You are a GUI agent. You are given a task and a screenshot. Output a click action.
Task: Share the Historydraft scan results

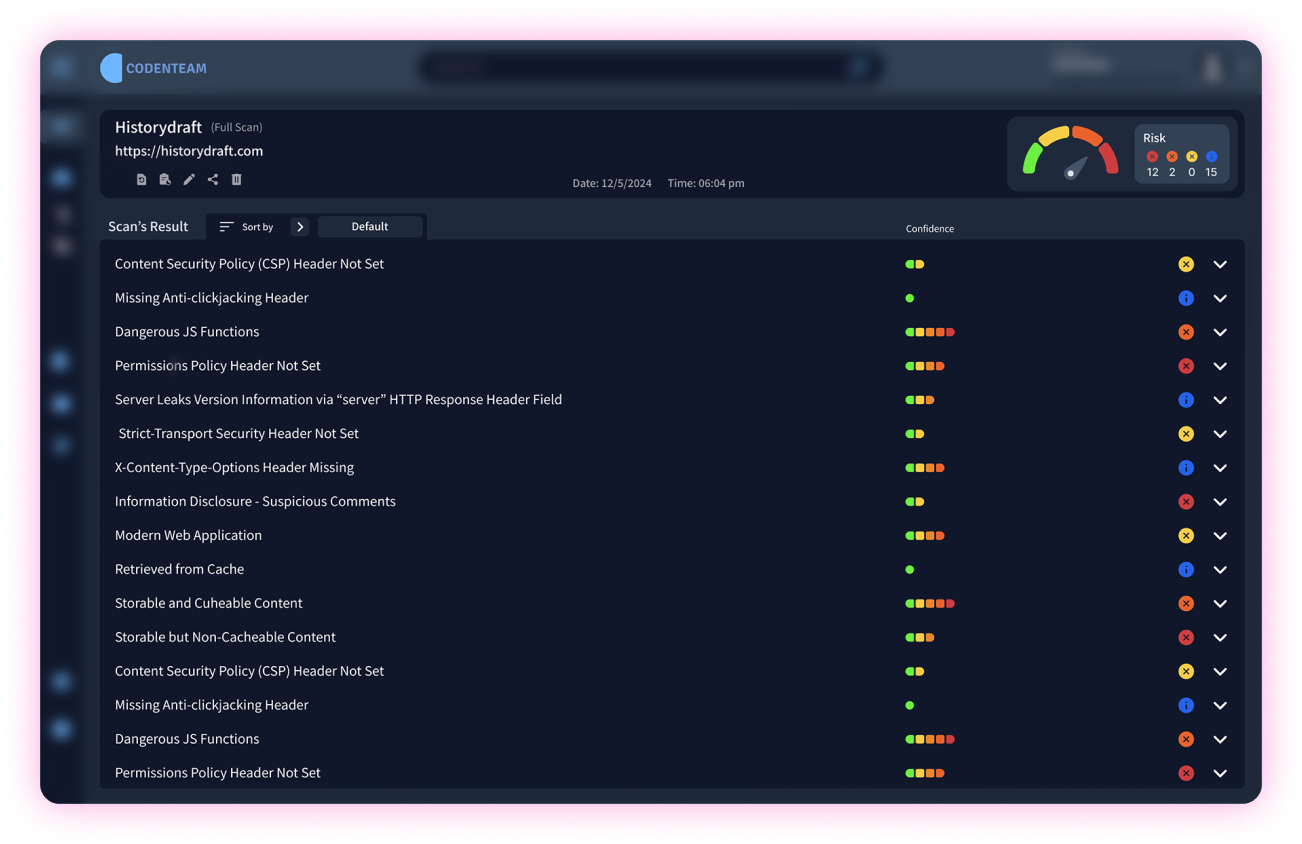[x=213, y=180]
